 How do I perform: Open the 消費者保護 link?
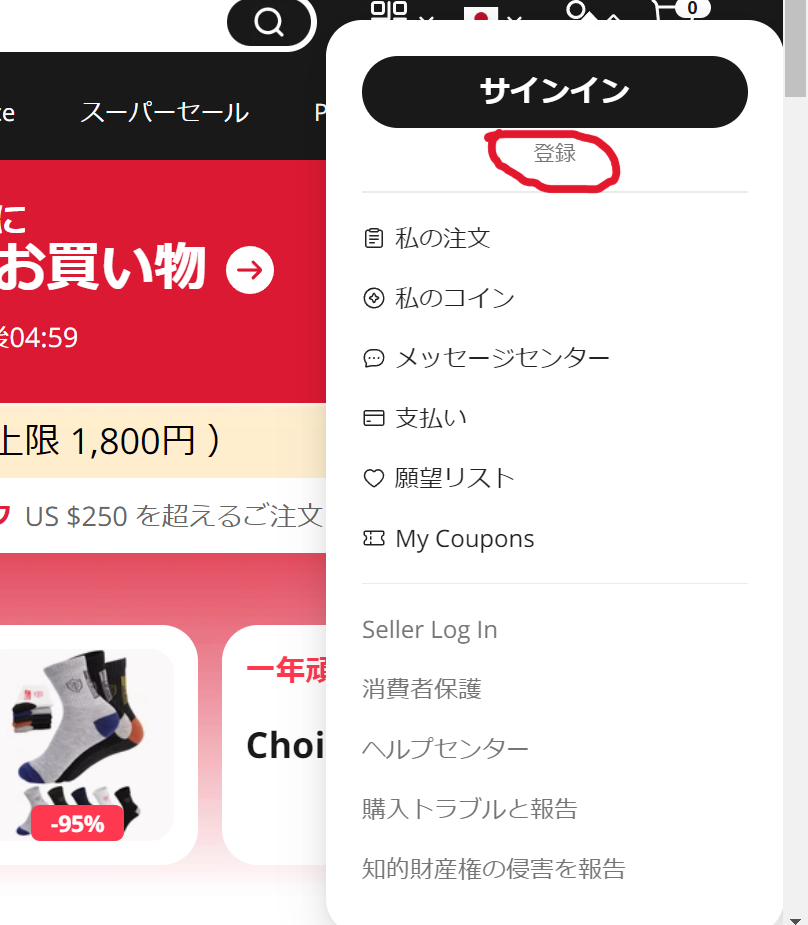pos(422,688)
